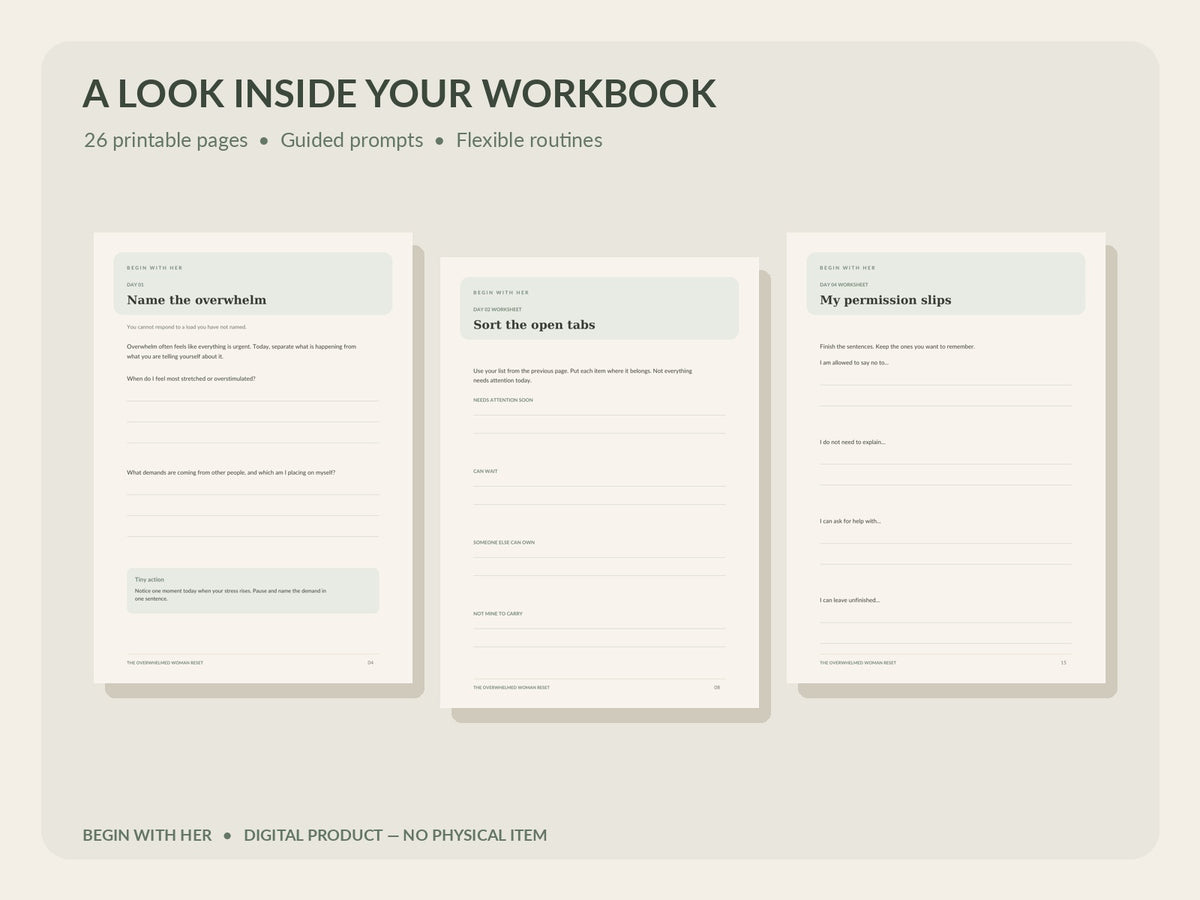Select the 'DAY 02 WORKSHEET' label
This screenshot has height=900, width=1200.
497,310
